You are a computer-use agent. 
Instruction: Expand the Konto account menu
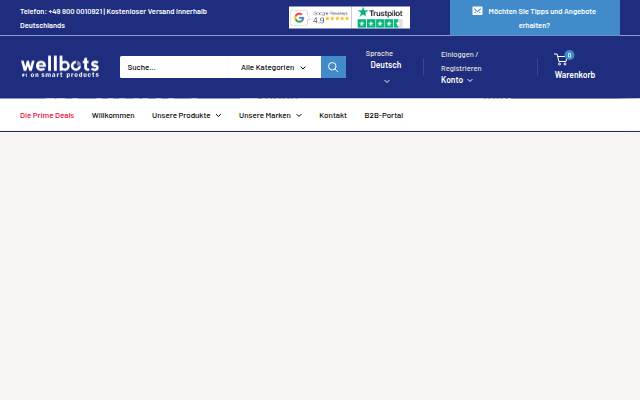[456, 80]
